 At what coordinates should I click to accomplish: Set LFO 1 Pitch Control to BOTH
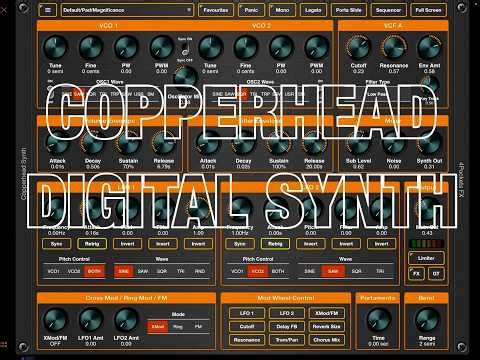(x=94, y=271)
